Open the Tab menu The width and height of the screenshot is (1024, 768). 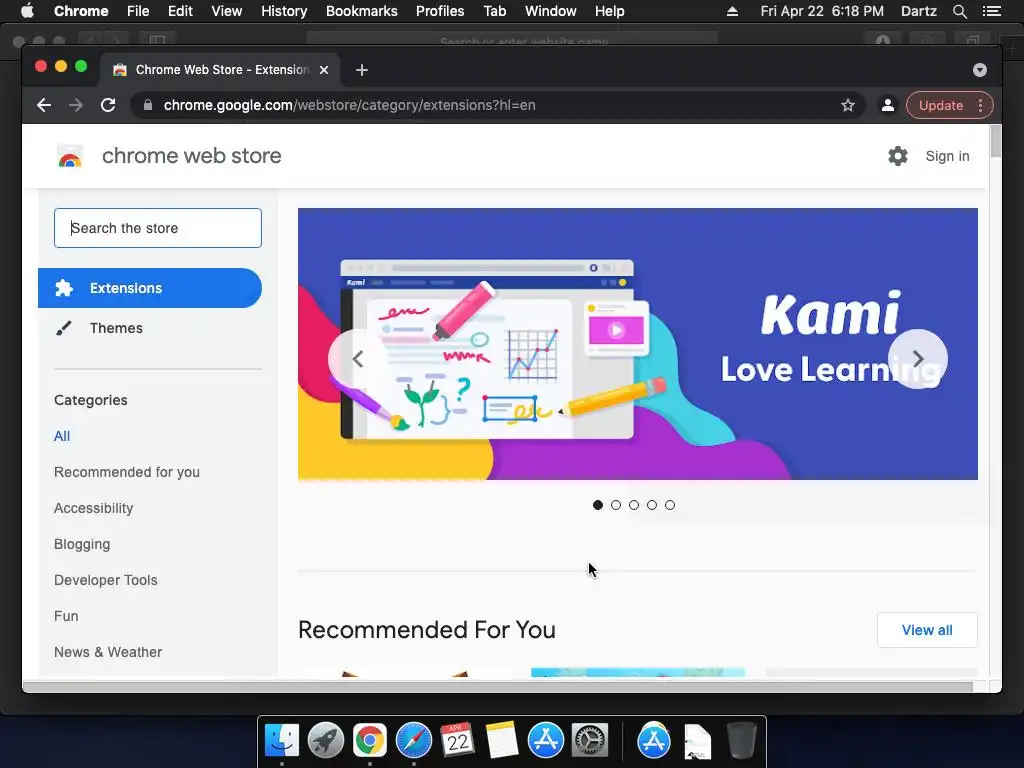[495, 11]
